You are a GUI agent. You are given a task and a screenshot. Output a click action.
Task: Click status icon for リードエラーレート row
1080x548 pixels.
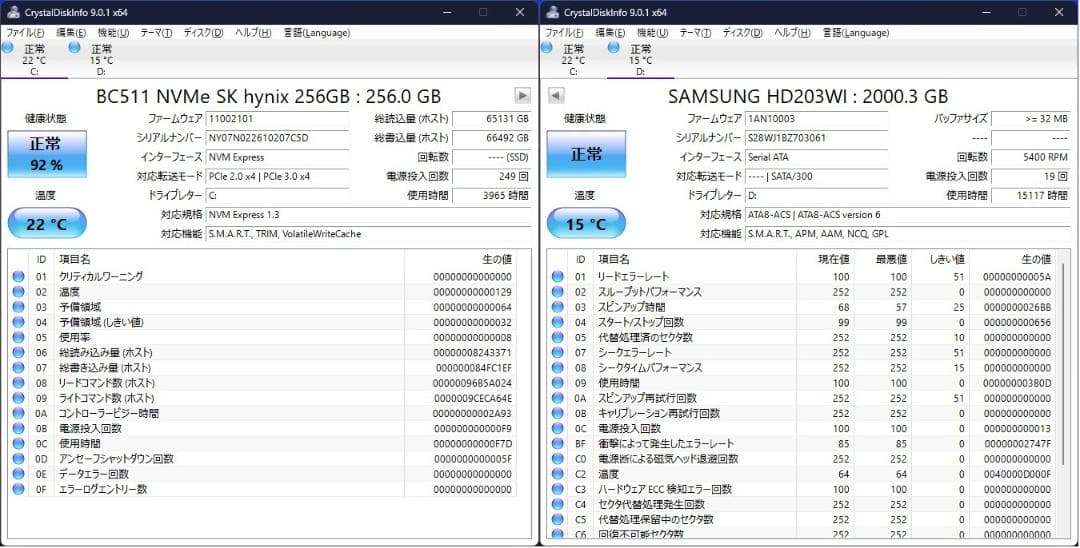[x=557, y=277]
